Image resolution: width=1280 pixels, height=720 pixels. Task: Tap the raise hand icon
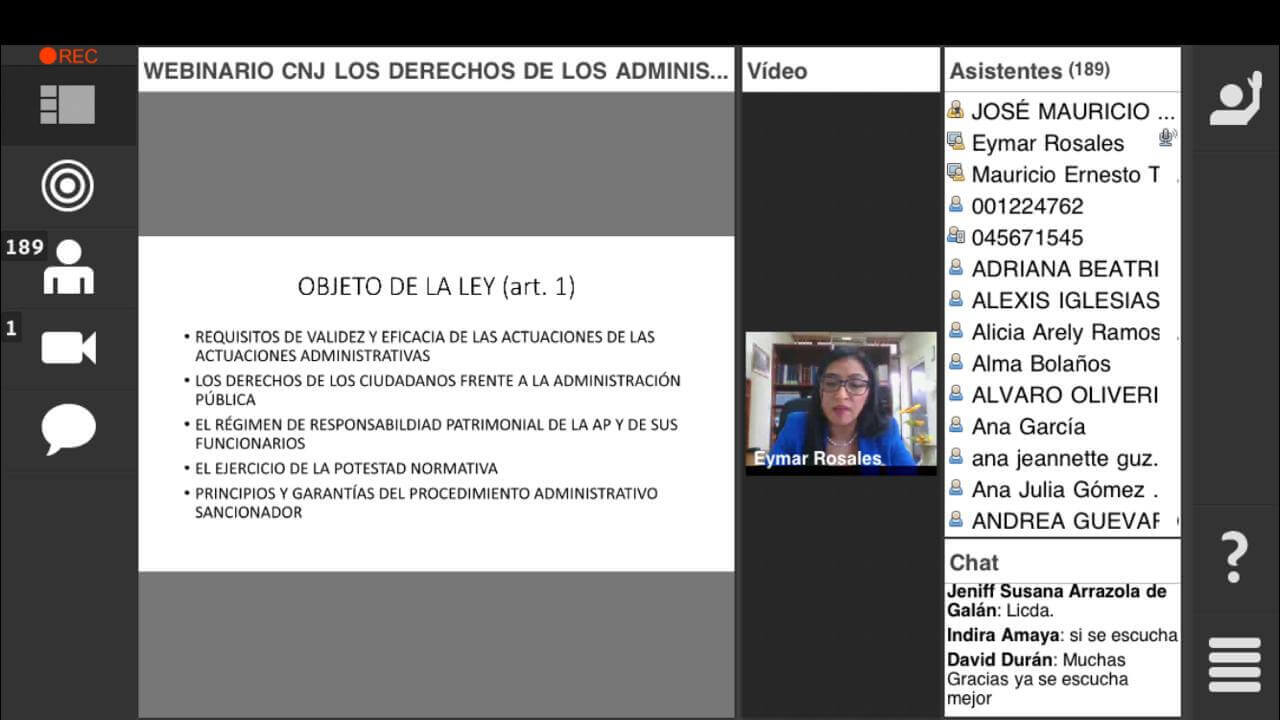(1235, 98)
